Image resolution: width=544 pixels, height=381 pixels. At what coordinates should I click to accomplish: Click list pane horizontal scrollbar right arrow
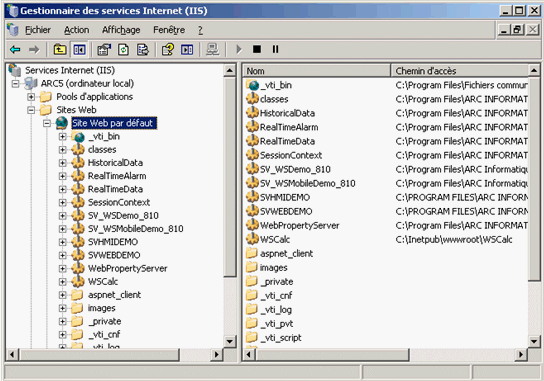[x=521, y=354]
